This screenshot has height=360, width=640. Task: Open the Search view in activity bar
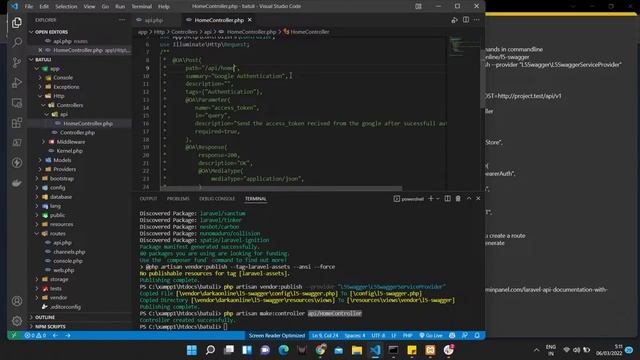(x=17, y=42)
